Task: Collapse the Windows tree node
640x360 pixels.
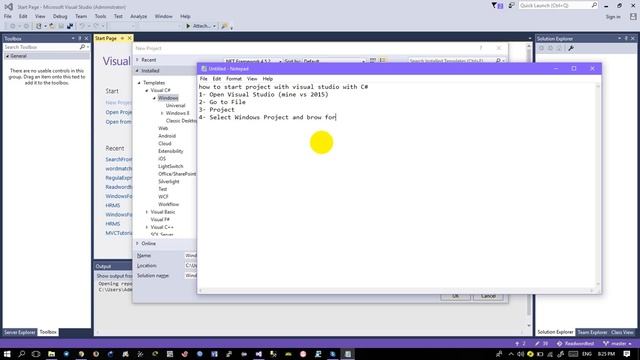Action: tap(154, 98)
